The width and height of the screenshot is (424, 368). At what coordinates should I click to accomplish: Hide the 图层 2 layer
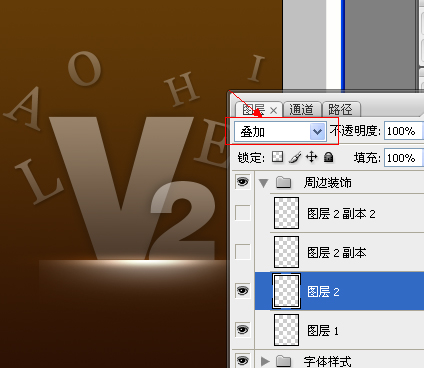coord(242,291)
